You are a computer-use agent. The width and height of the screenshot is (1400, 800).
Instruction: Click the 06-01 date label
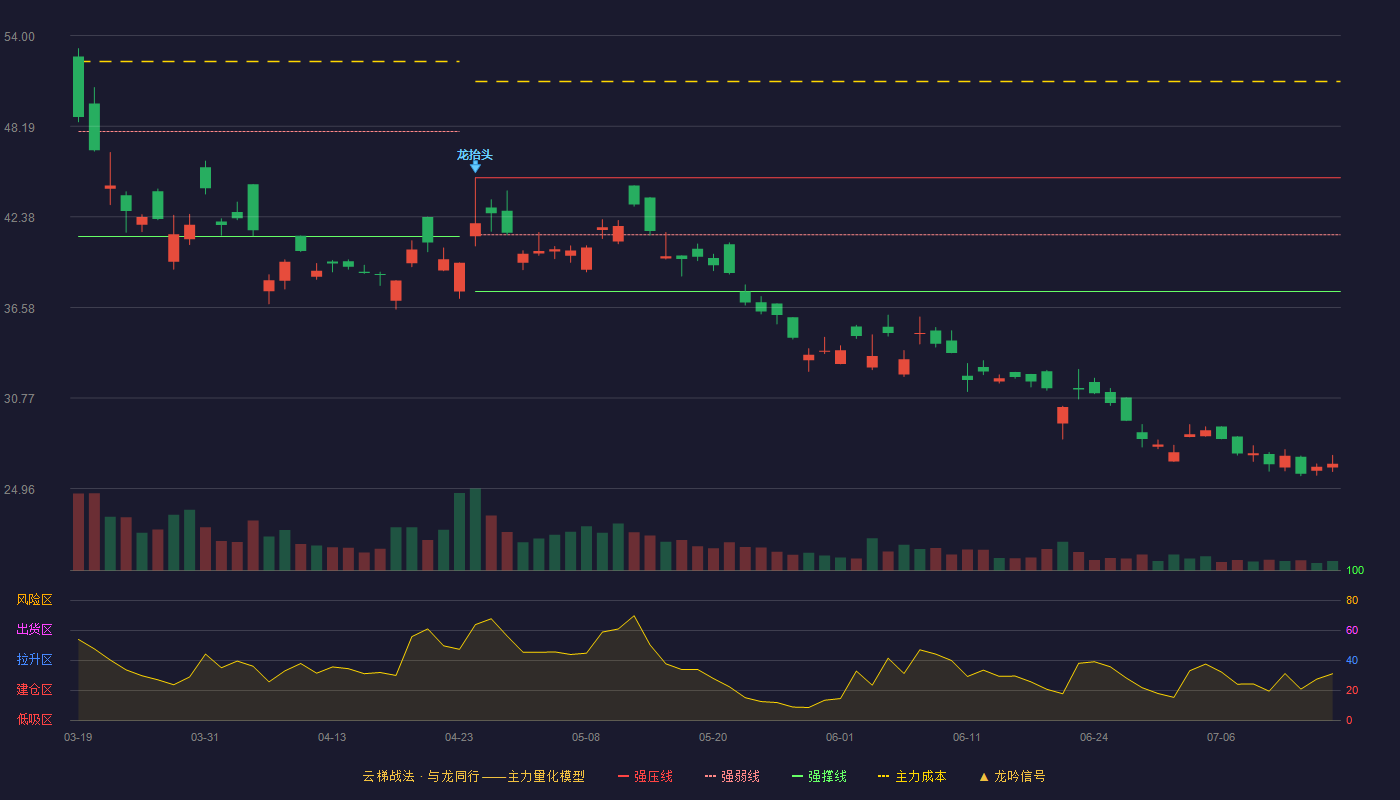coord(840,737)
